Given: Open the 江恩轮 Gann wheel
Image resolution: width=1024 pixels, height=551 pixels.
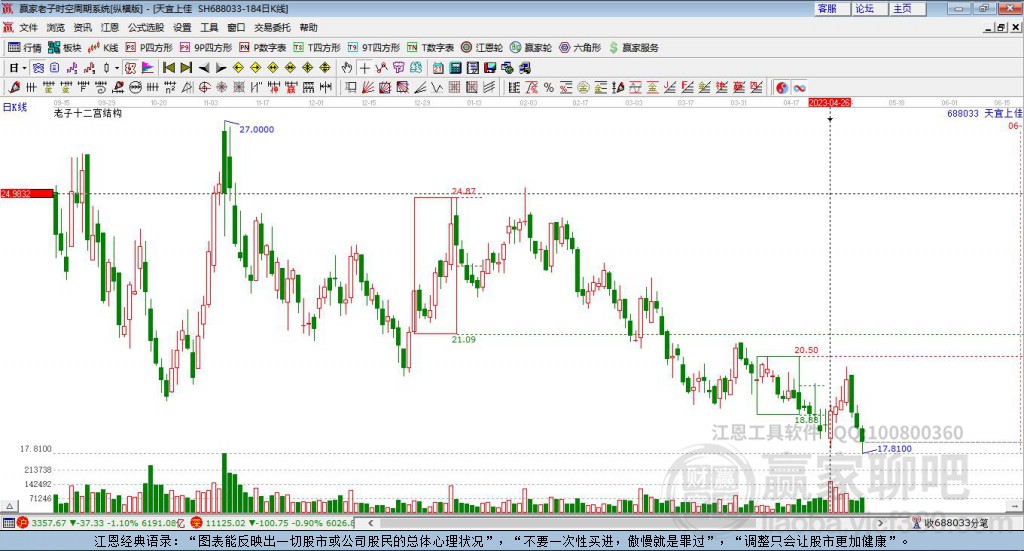Looking at the screenshot, I should point(482,48).
